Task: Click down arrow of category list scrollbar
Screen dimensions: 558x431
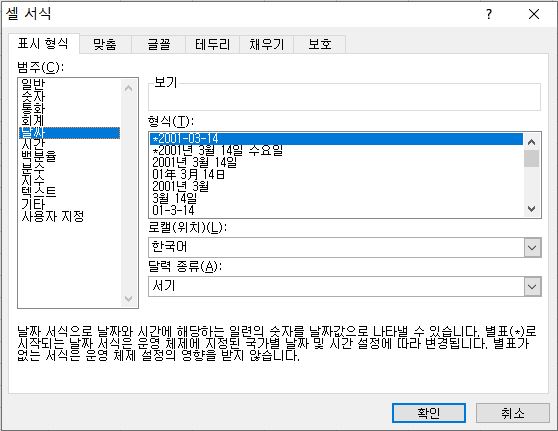Action: pyautogui.click(x=128, y=299)
